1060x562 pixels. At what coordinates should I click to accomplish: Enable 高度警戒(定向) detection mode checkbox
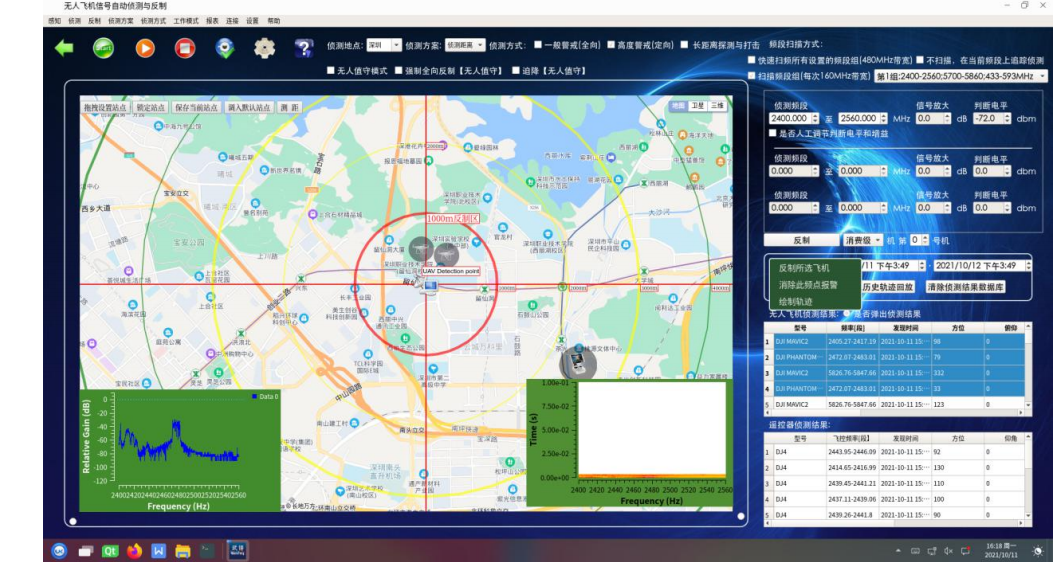click(x=611, y=45)
